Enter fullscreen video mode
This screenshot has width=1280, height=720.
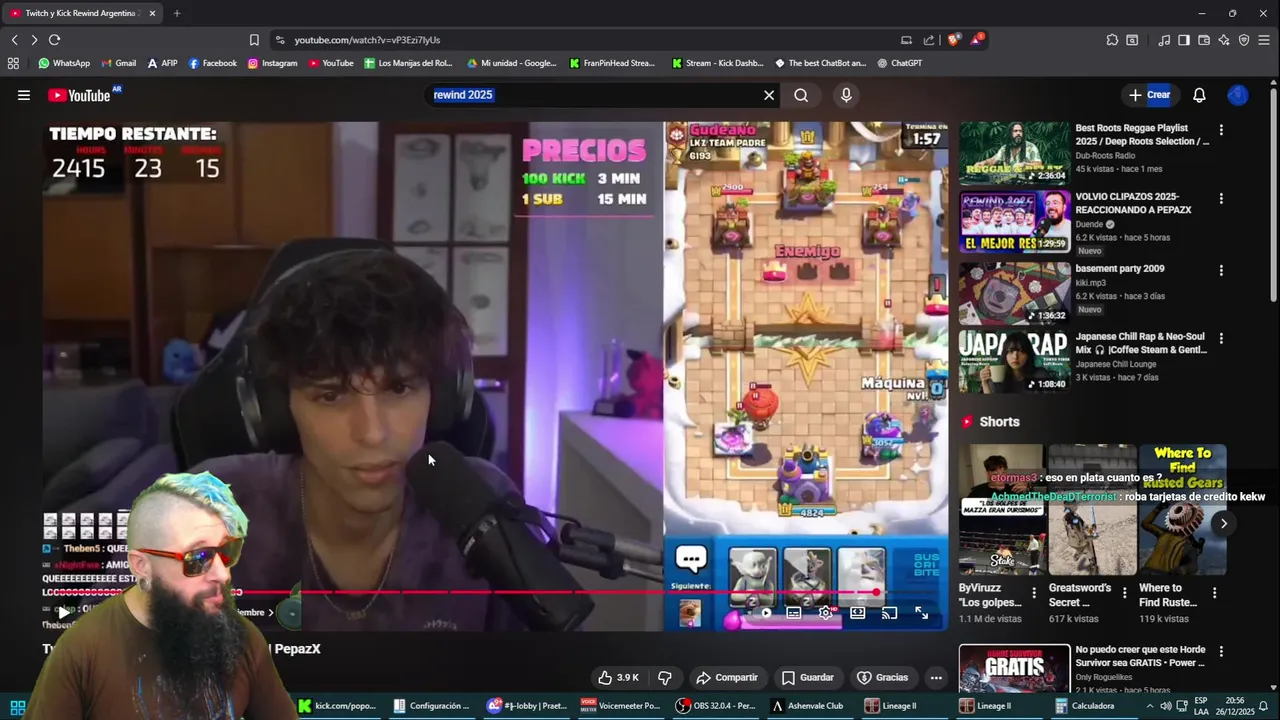pos(921,613)
